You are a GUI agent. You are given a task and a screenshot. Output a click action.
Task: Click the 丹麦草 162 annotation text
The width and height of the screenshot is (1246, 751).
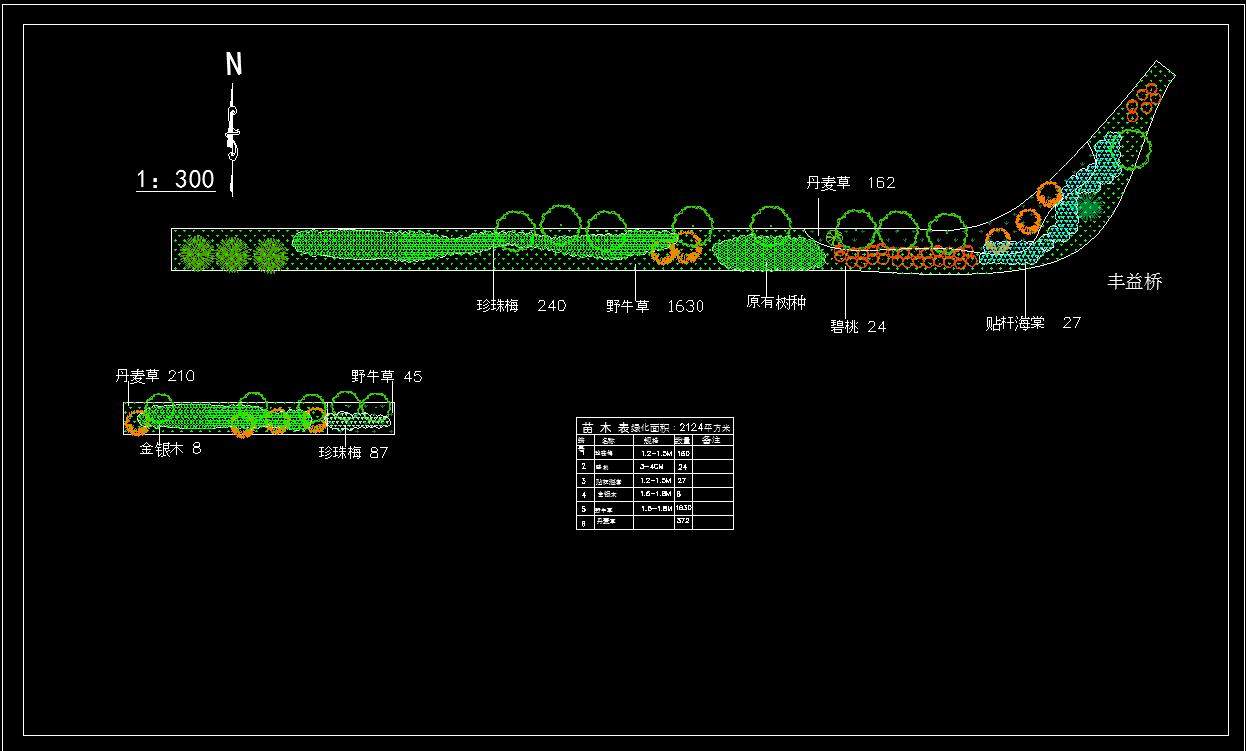click(x=850, y=183)
